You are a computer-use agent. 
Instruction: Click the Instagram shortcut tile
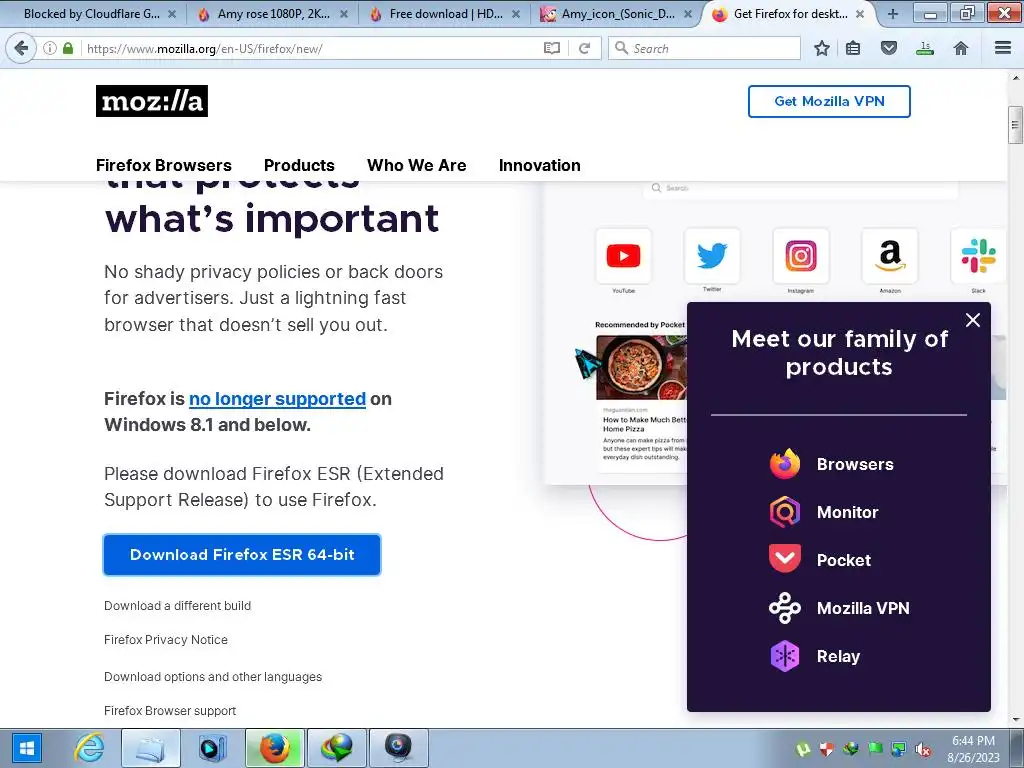(x=801, y=256)
